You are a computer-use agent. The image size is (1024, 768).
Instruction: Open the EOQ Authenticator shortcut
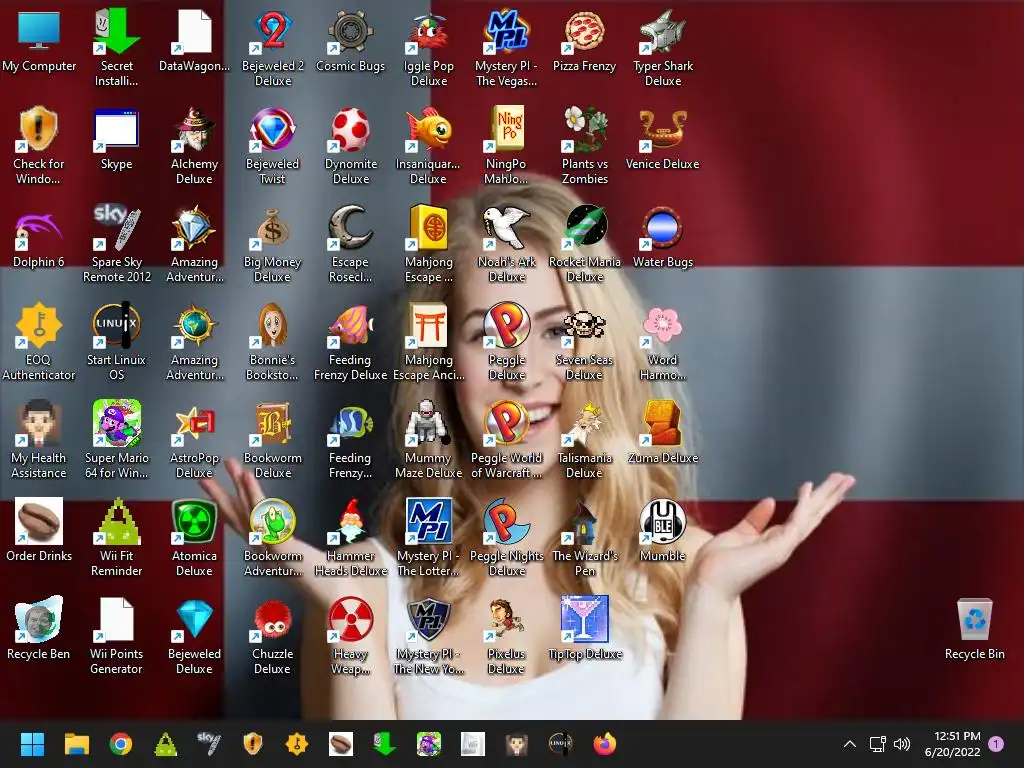tap(39, 325)
